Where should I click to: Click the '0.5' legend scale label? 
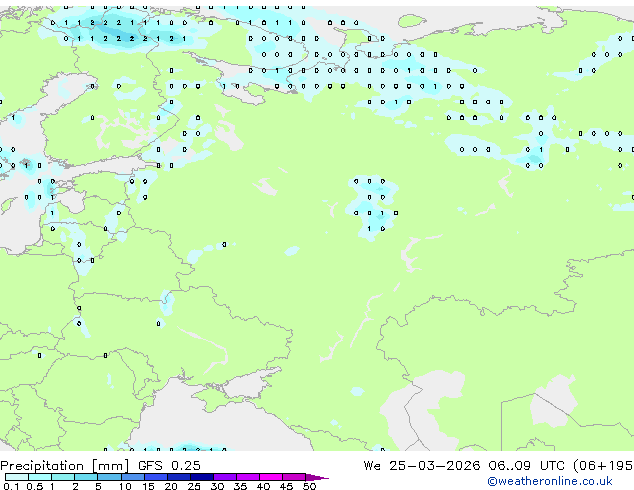[35, 486]
